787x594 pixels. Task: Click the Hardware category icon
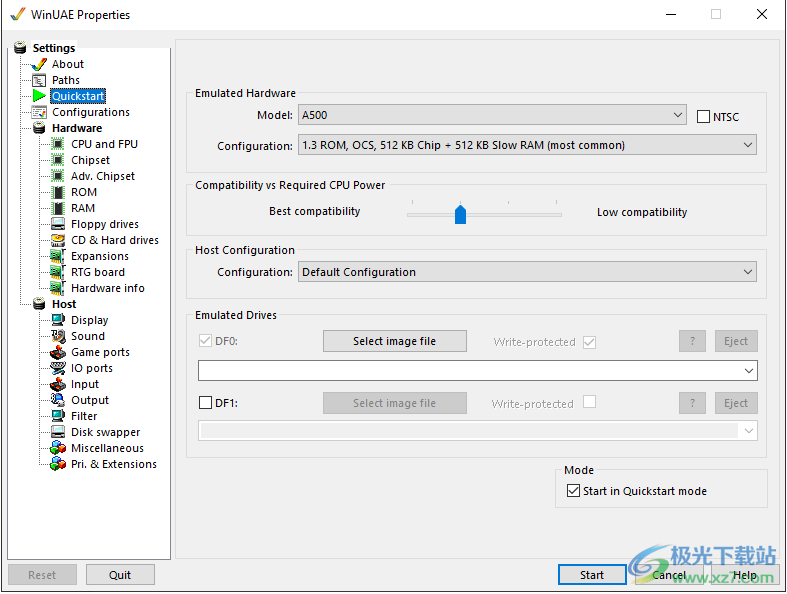point(39,128)
